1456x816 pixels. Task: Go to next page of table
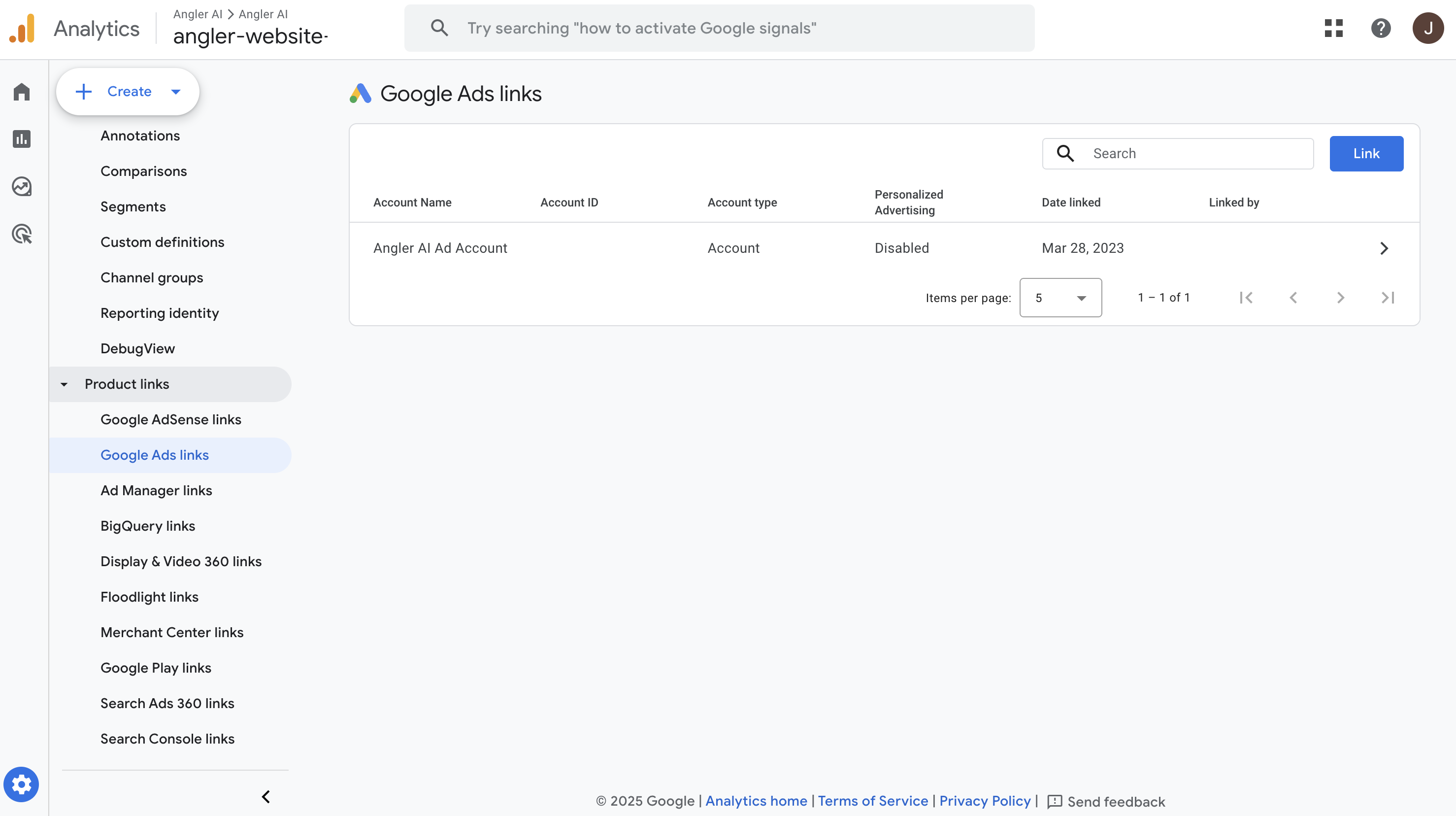1340,298
